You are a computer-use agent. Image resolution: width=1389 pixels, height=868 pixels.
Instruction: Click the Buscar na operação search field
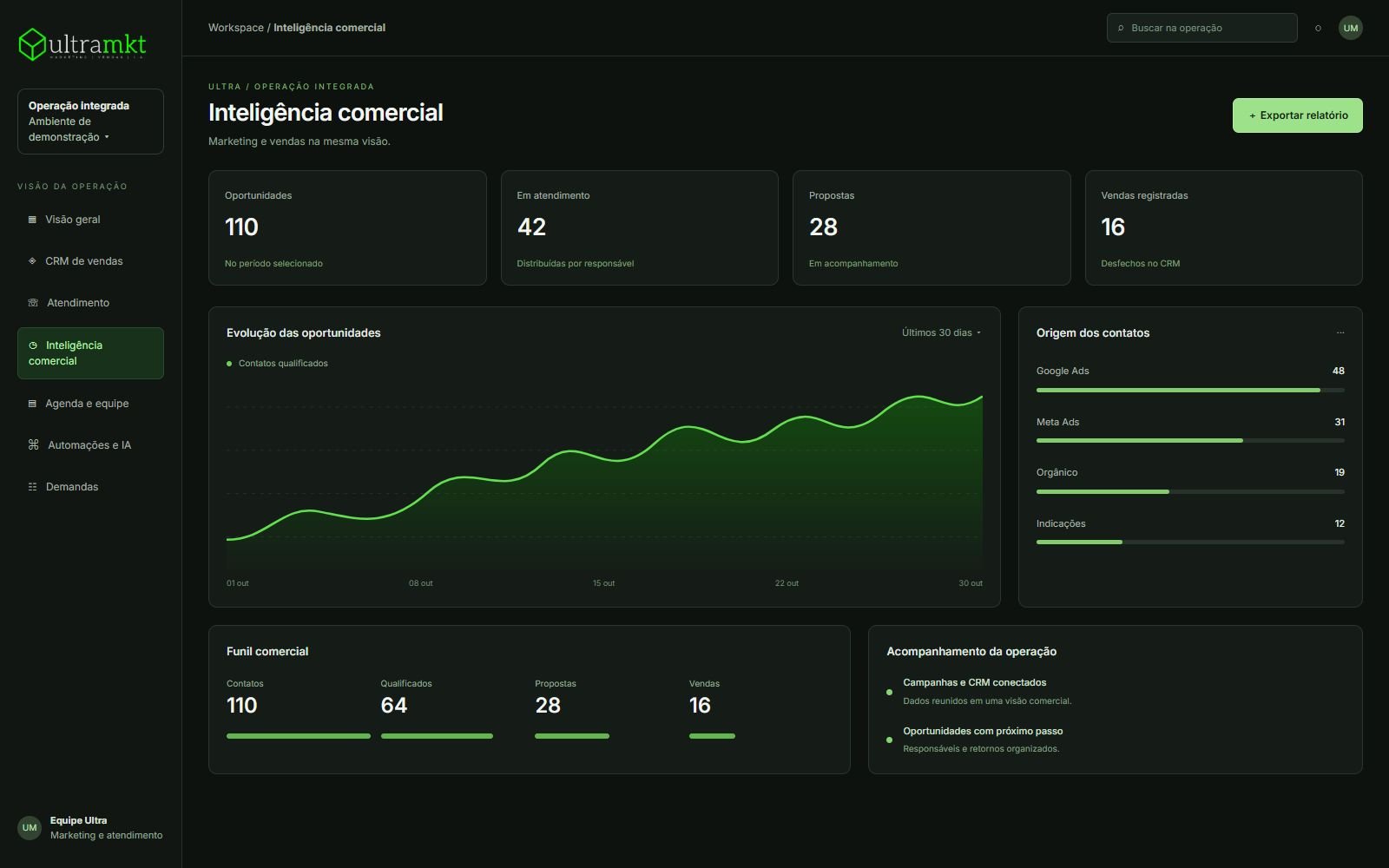(1201, 28)
